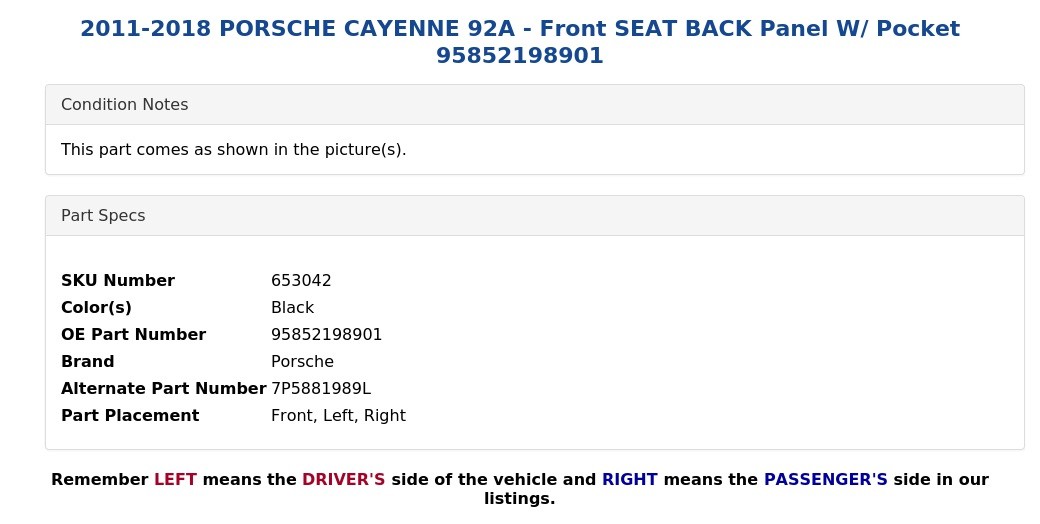Click the Color(s) label
The height and width of the screenshot is (524, 1040).
96,308
